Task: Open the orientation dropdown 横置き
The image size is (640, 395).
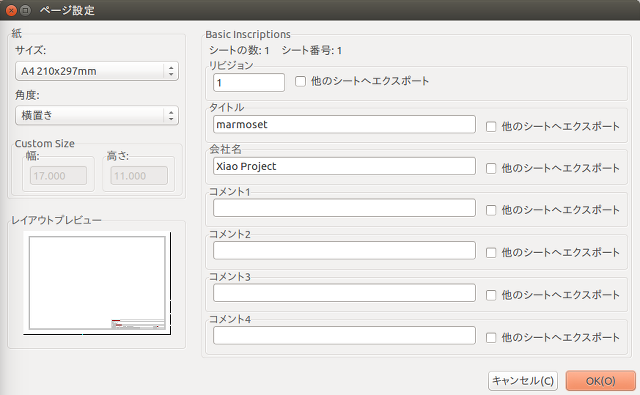Action: click(97, 115)
